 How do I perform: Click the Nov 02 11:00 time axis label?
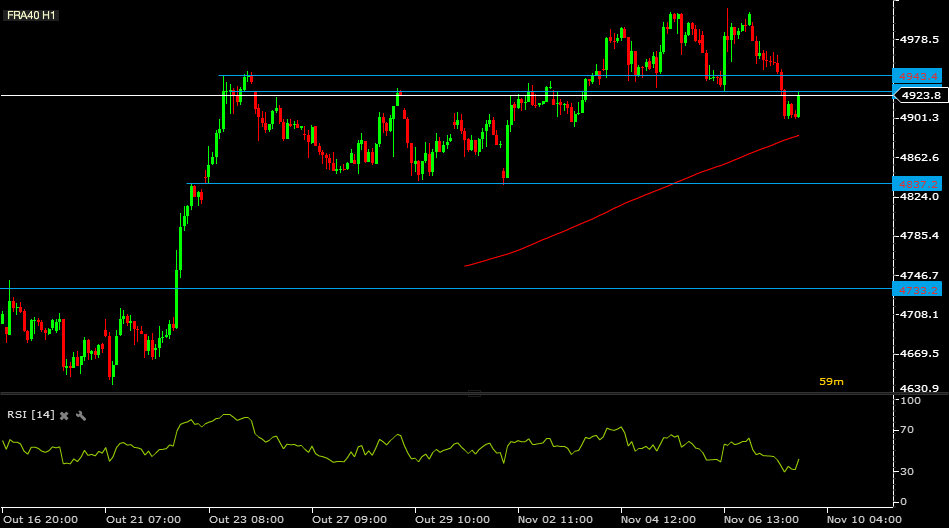[x=555, y=520]
